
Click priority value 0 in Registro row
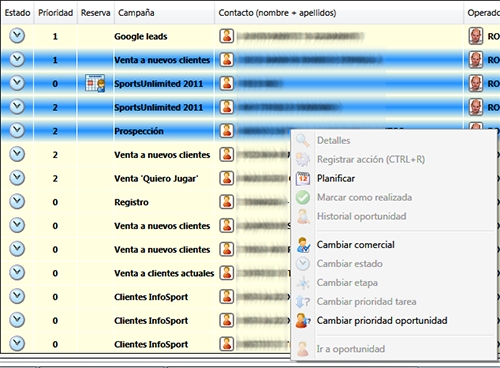(55, 202)
